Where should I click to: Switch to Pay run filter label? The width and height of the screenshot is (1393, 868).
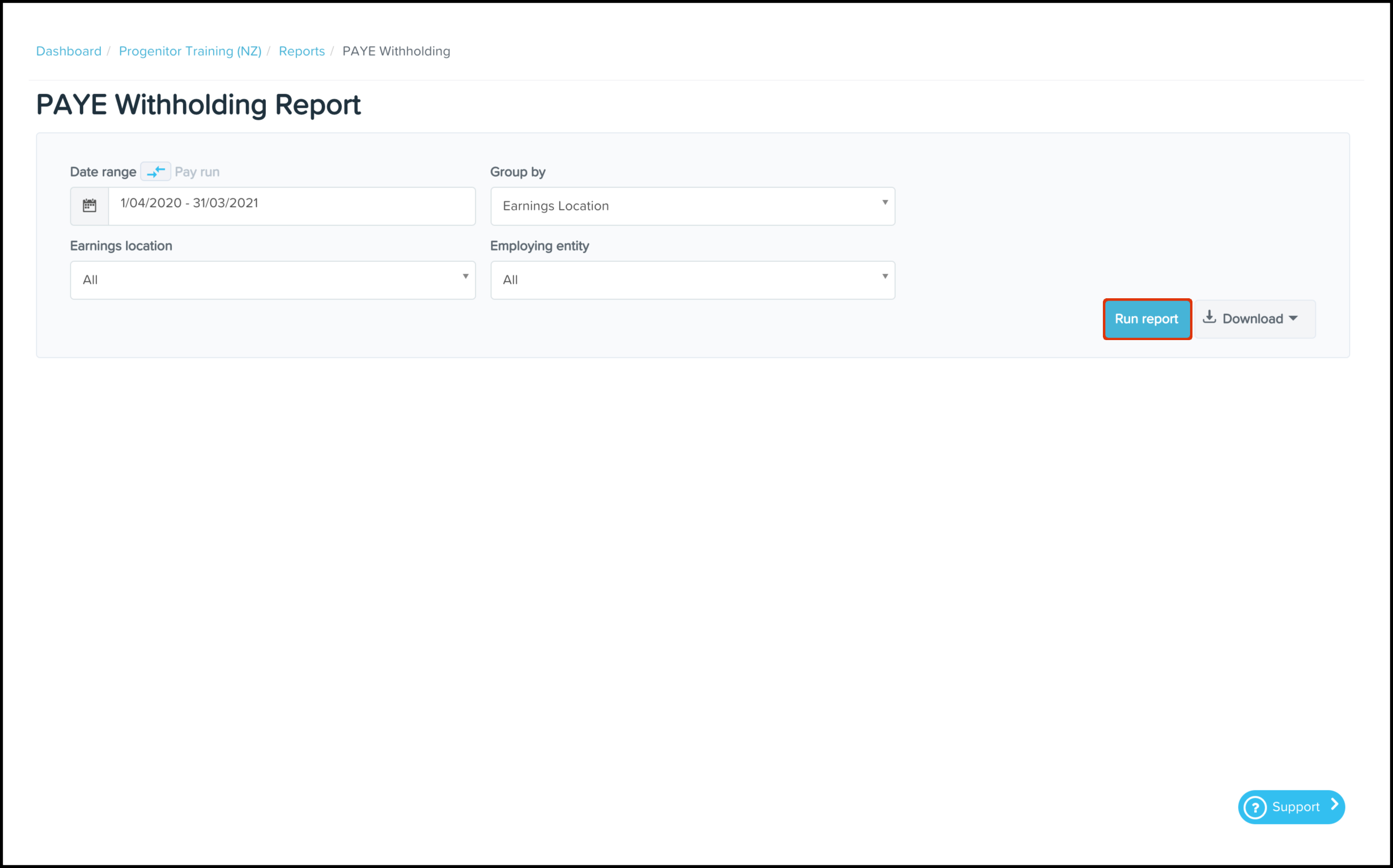197,172
